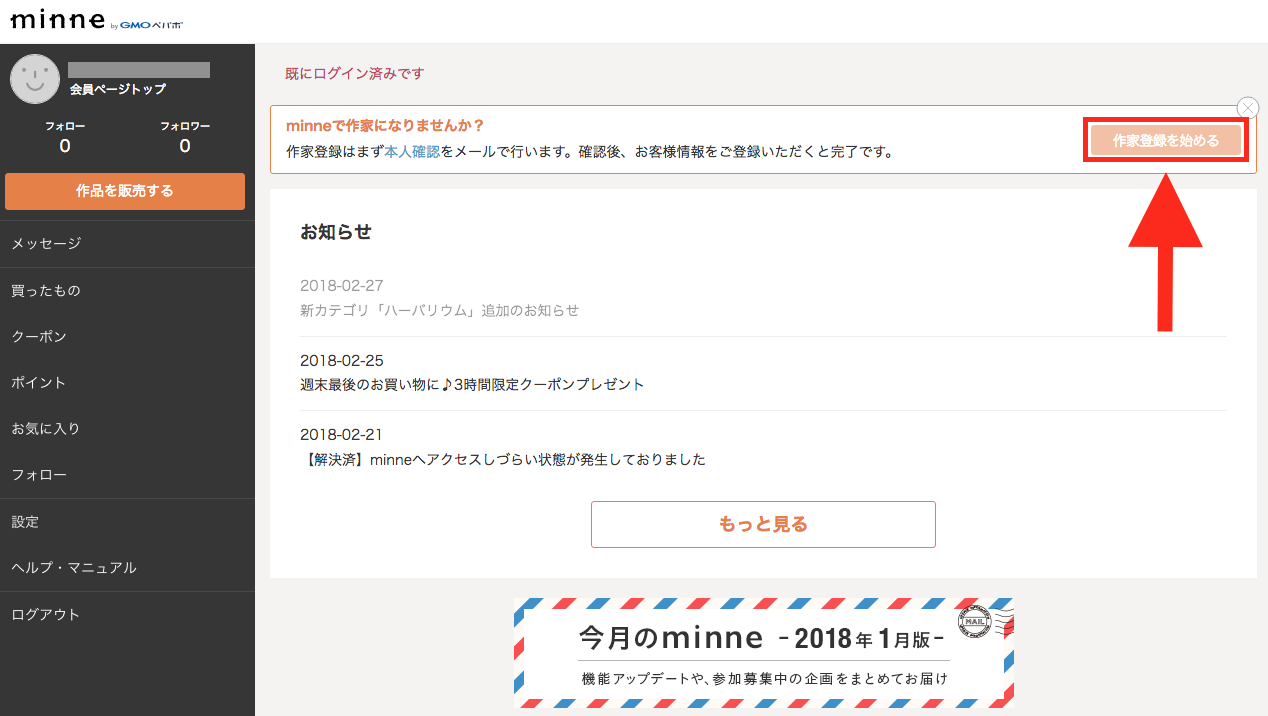This screenshot has height=716, width=1268.
Task: Open the メッセージ menu item
Action: click(46, 243)
